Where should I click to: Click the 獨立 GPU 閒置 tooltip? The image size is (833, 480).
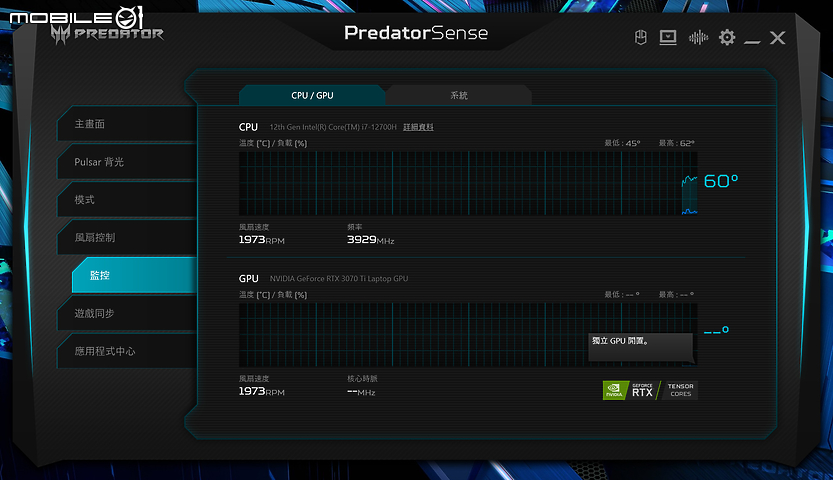coord(641,347)
